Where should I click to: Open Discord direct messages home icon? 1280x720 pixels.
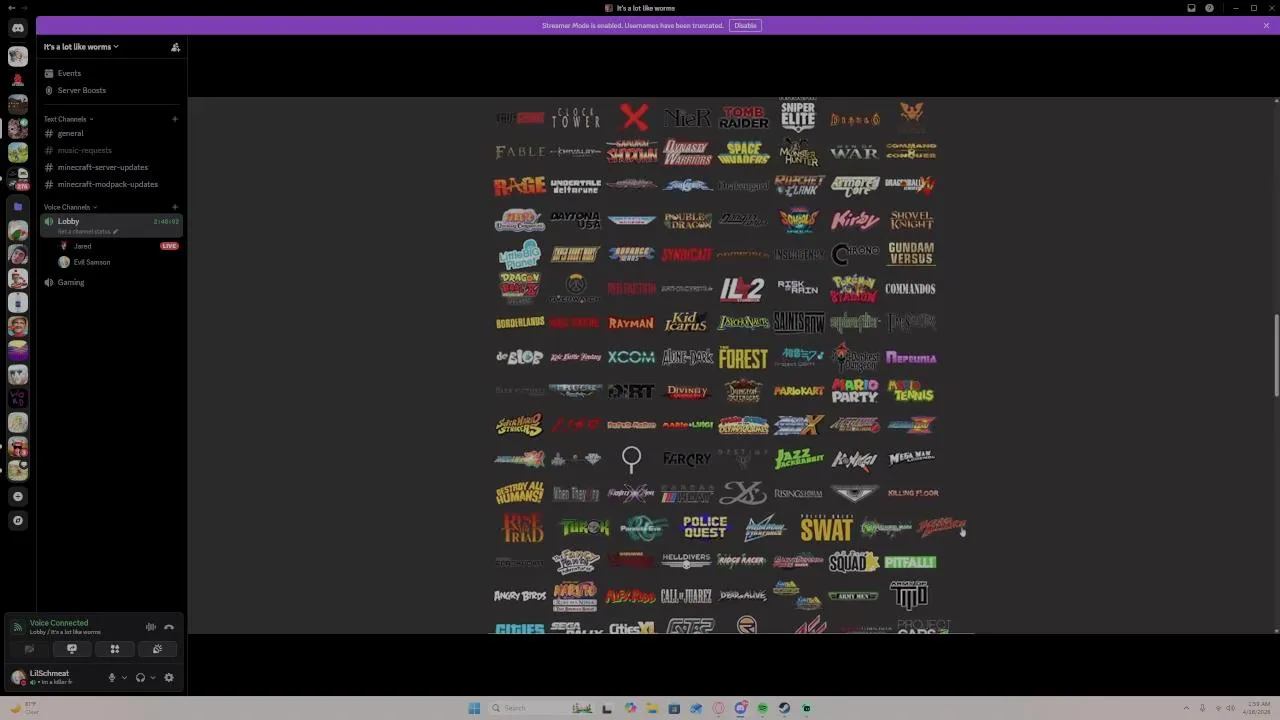click(x=18, y=28)
